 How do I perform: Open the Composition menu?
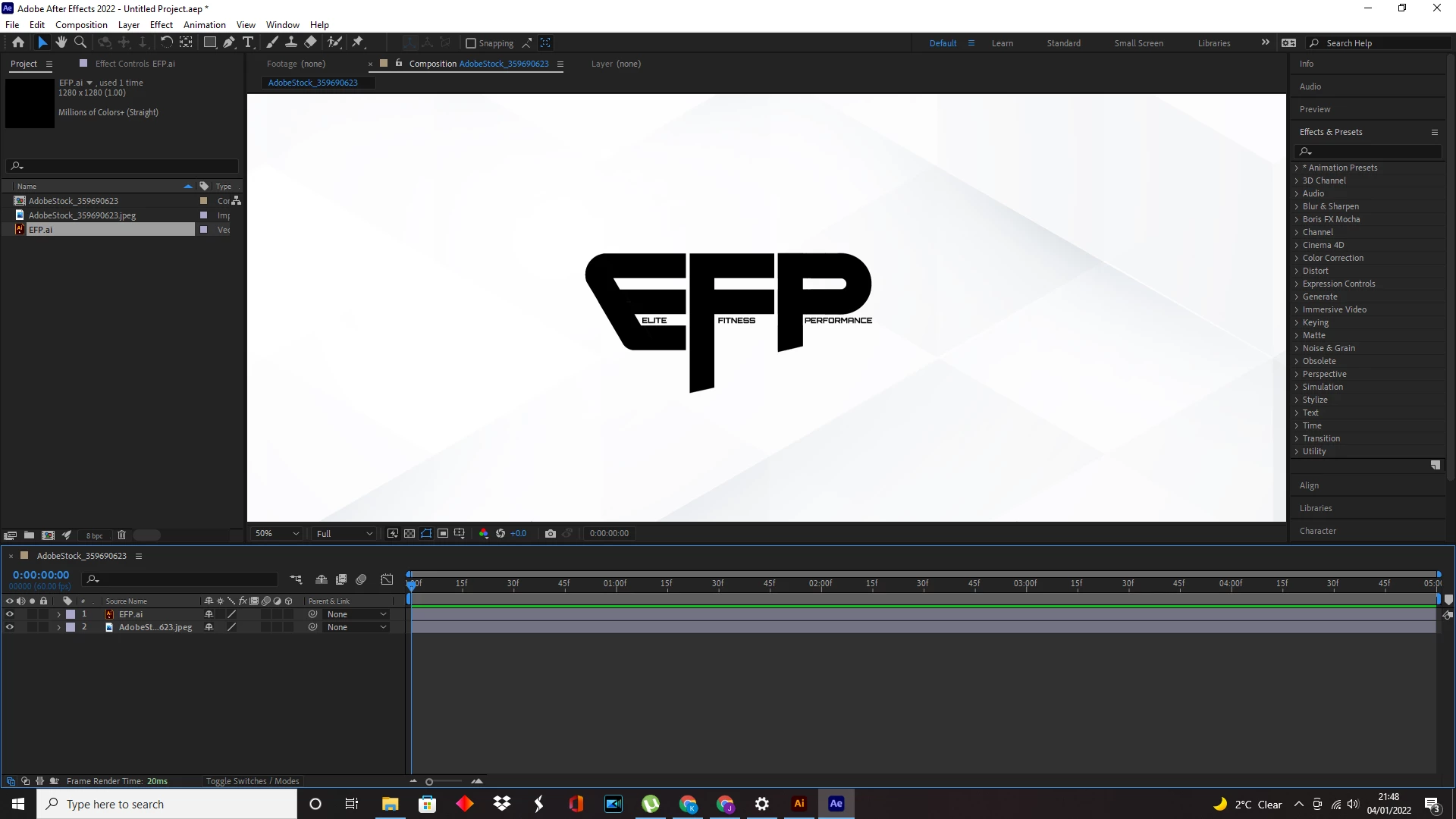pos(81,25)
